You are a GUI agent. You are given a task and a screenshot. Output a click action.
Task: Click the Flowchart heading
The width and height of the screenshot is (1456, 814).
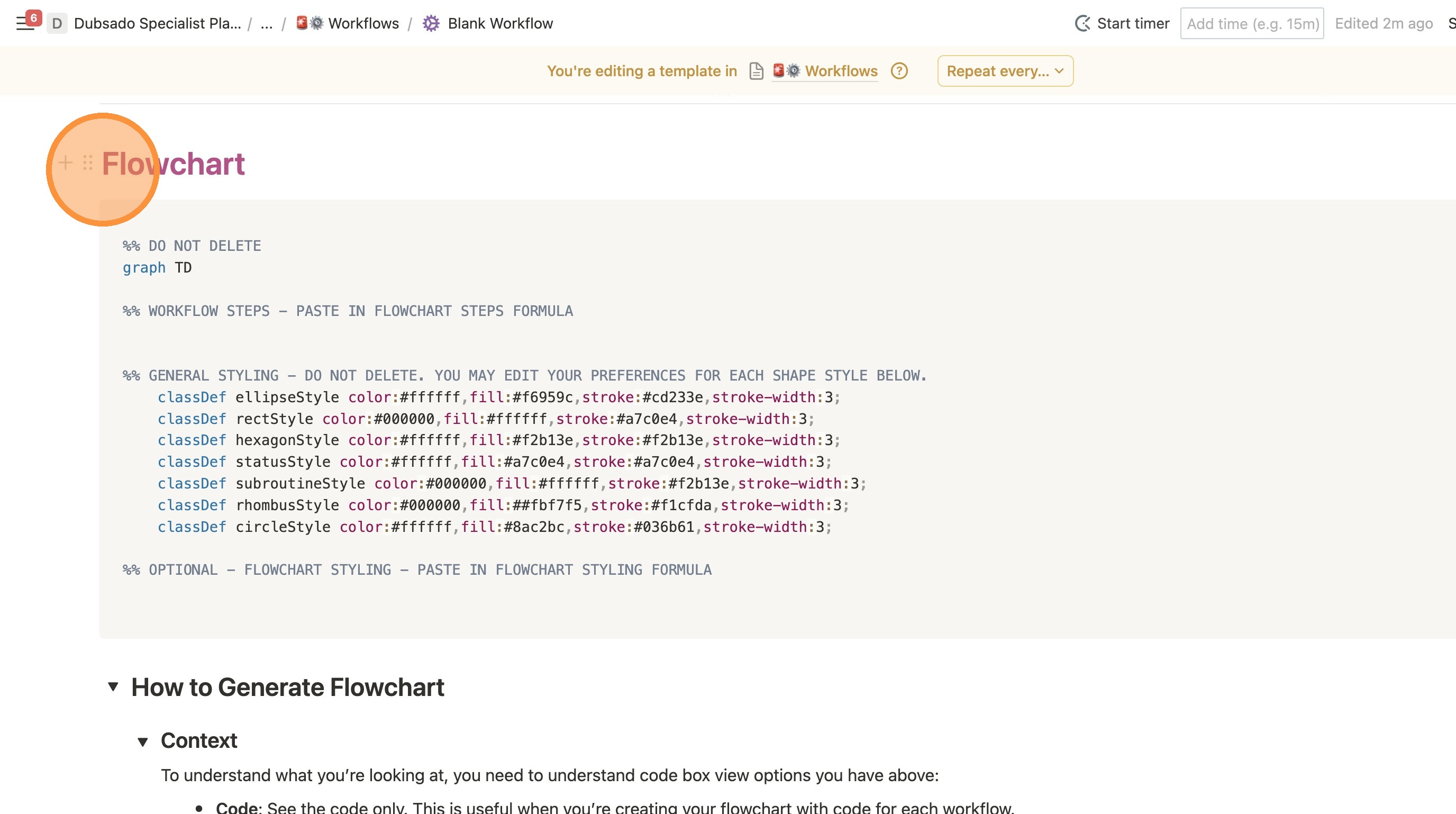tap(173, 164)
